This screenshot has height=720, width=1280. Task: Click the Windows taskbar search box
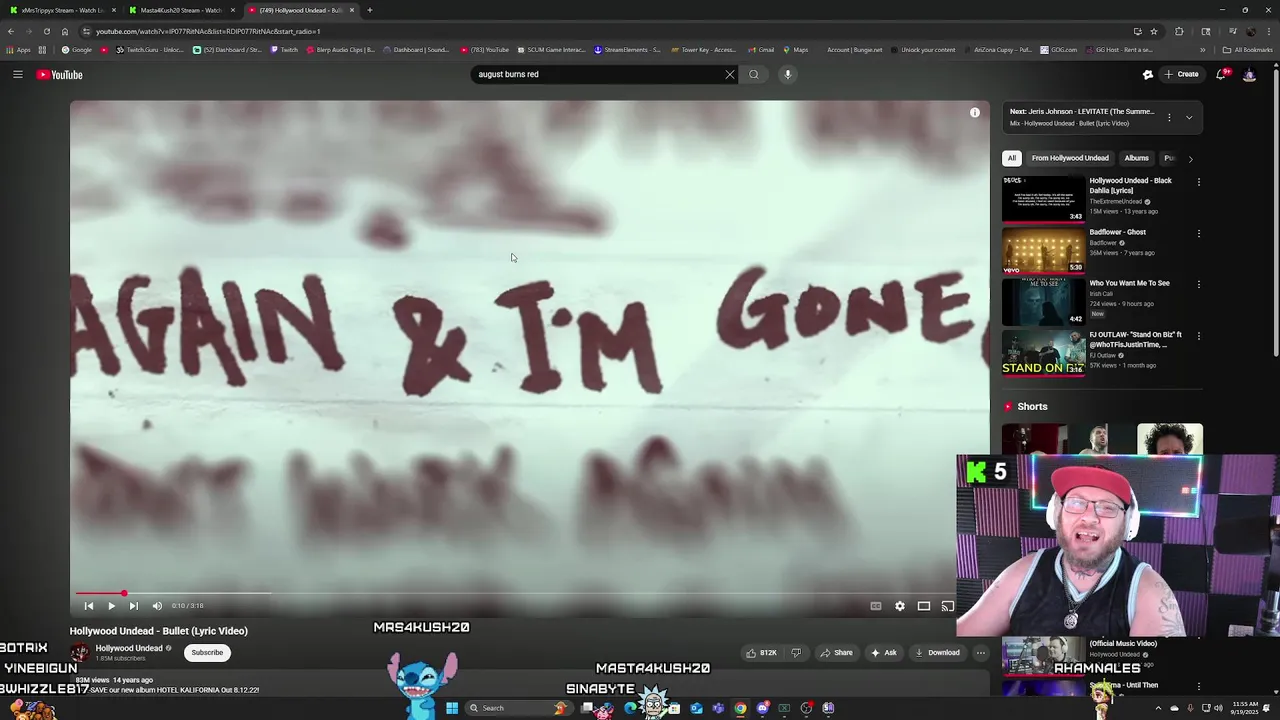click(517, 708)
